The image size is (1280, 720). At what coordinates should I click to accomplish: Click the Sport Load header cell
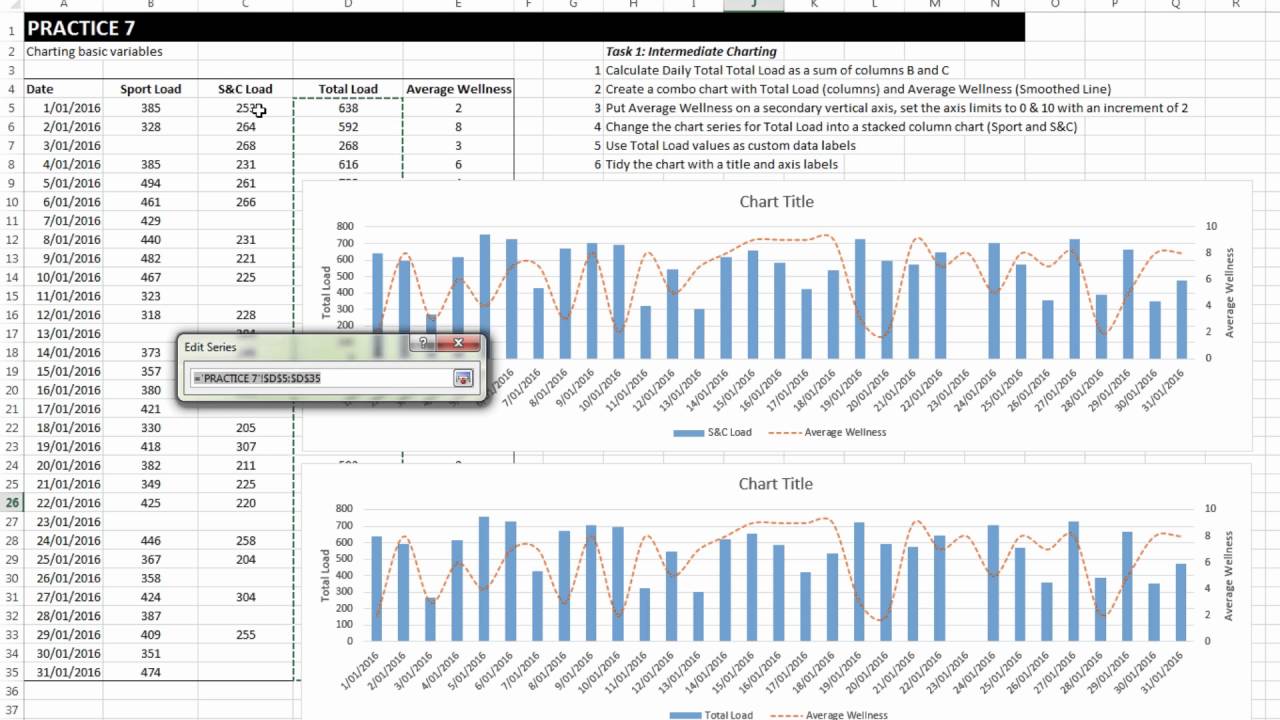tap(150, 89)
